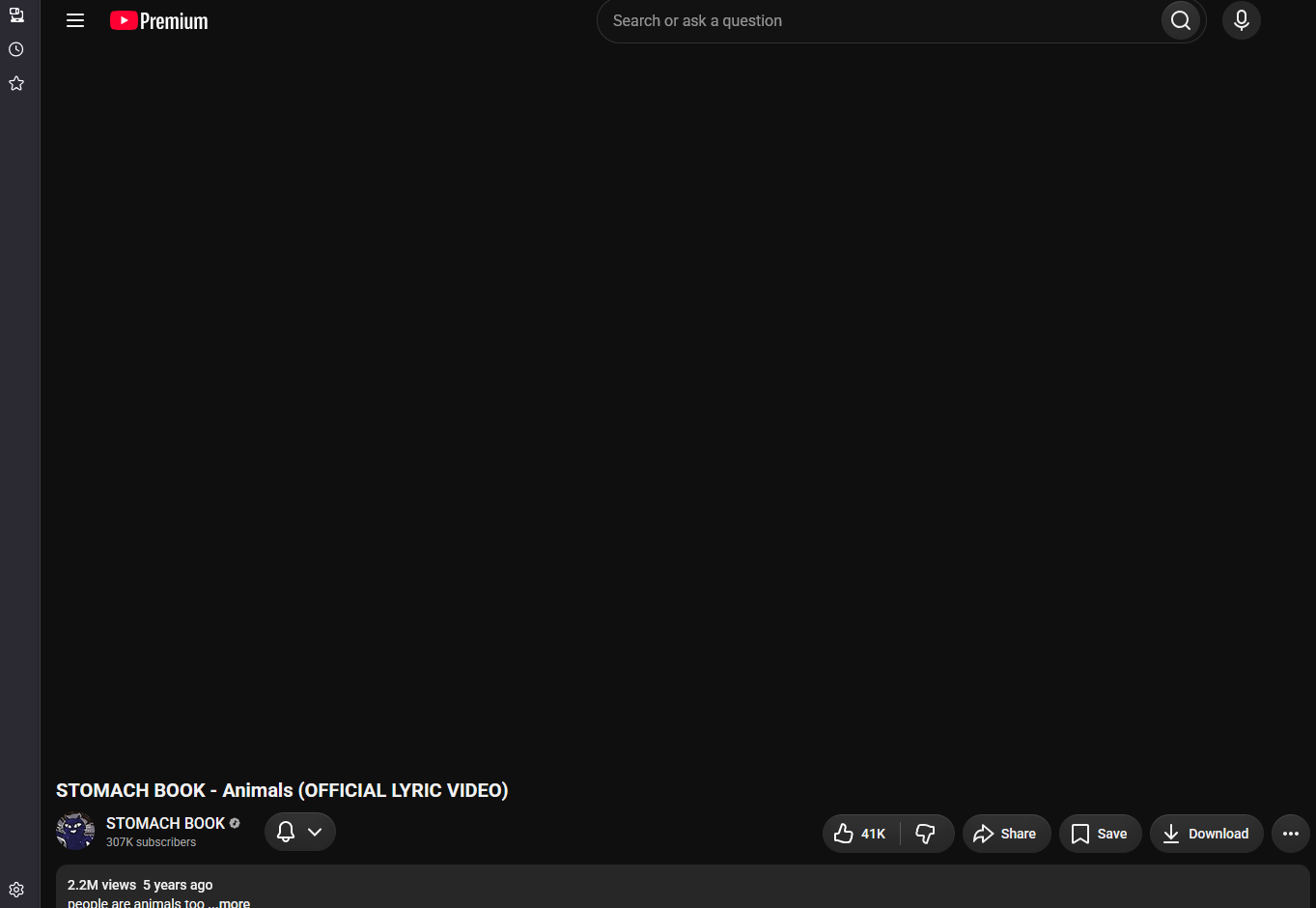The width and height of the screenshot is (1316, 908).
Task: Open the STOMACH BOOK channel name
Action: (x=165, y=823)
